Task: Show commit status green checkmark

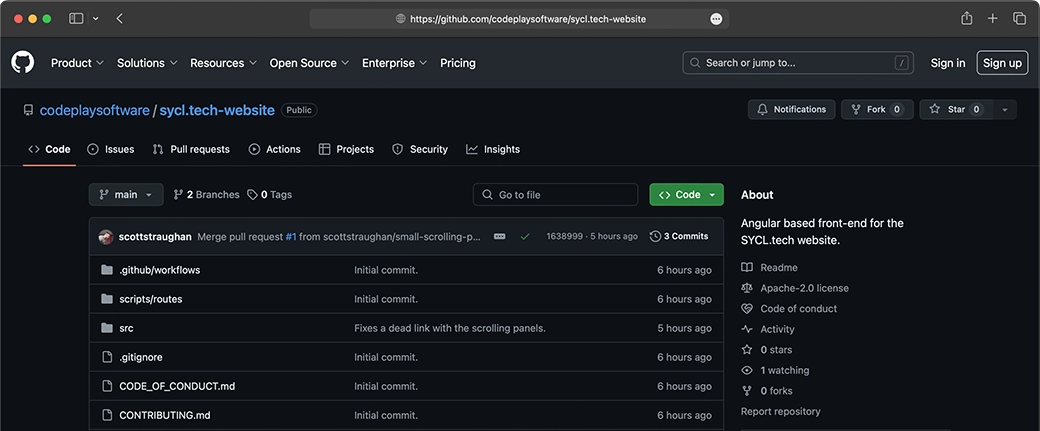Action: [525, 237]
